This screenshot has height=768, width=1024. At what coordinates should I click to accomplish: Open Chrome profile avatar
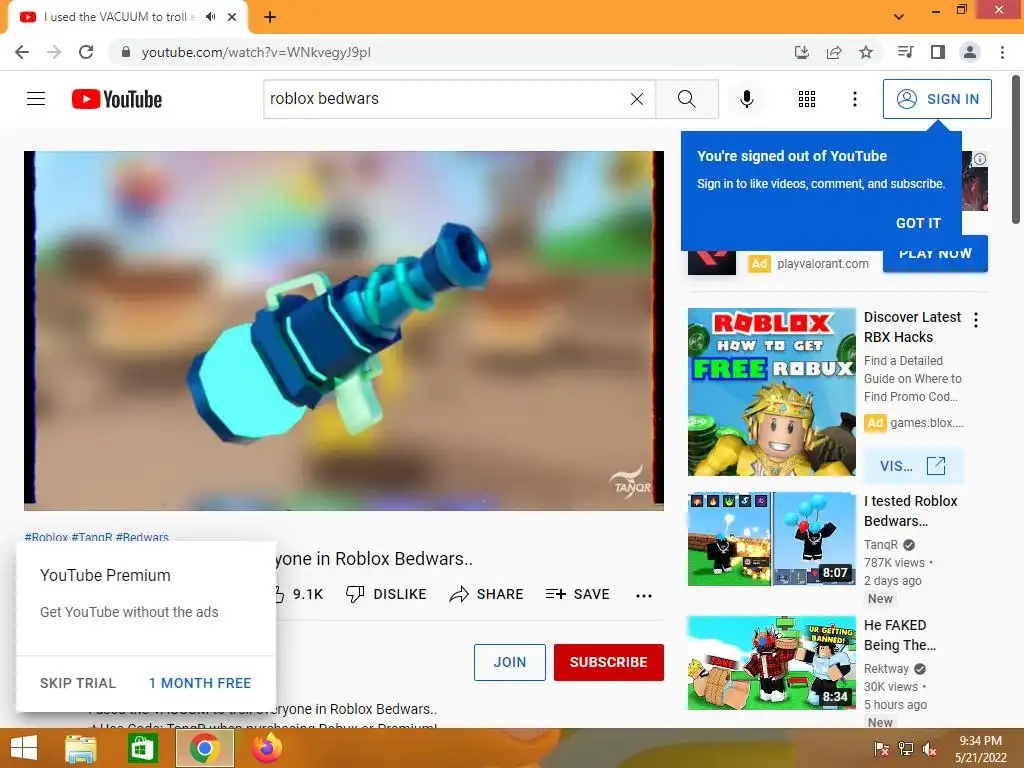970,52
